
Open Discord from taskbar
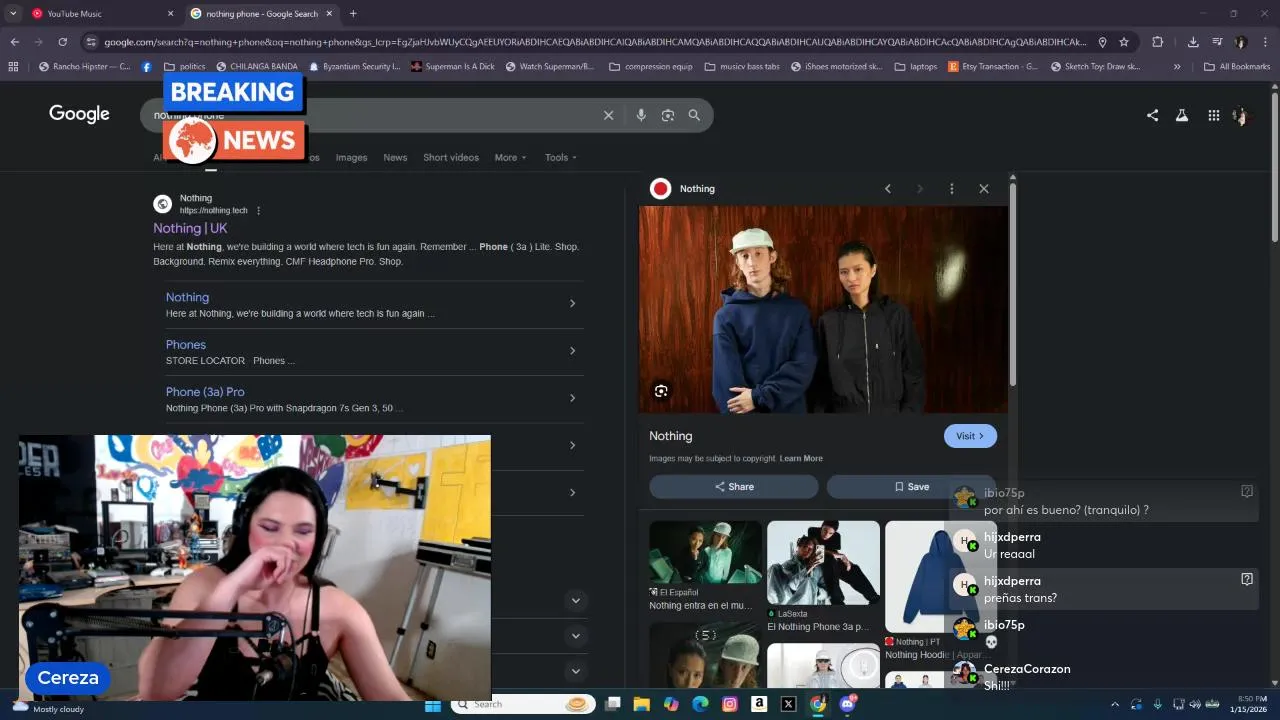pyautogui.click(x=848, y=704)
